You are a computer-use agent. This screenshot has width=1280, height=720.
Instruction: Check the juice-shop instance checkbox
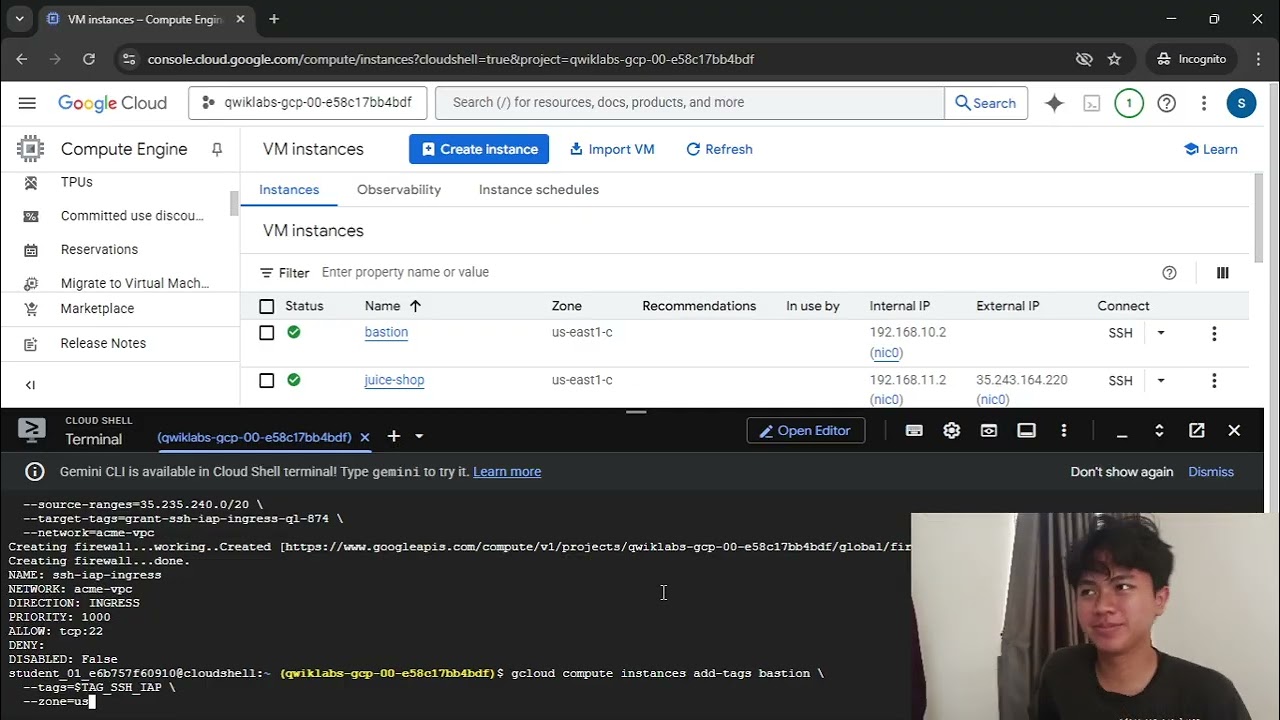266,381
